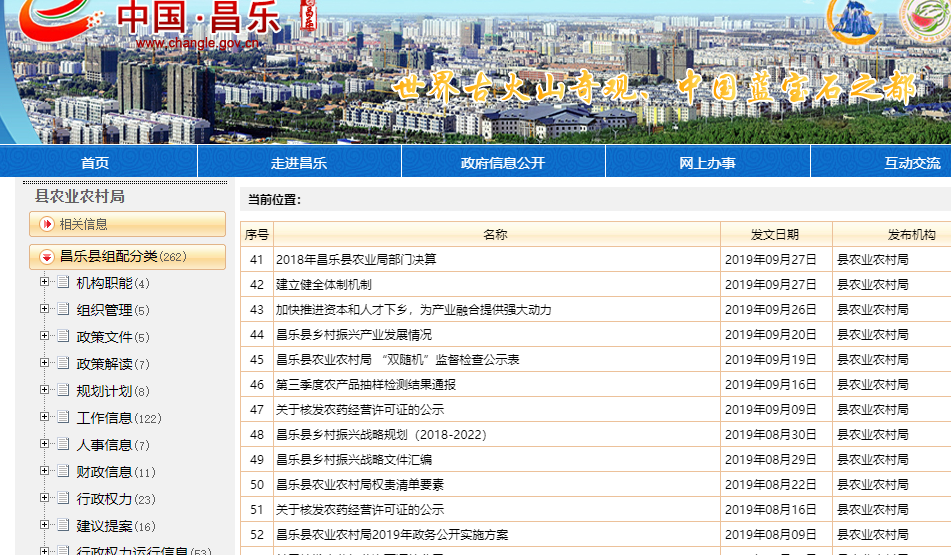This screenshot has width=951, height=555.
Task: Select the 规划计划 category in tree
Action: (x=104, y=391)
